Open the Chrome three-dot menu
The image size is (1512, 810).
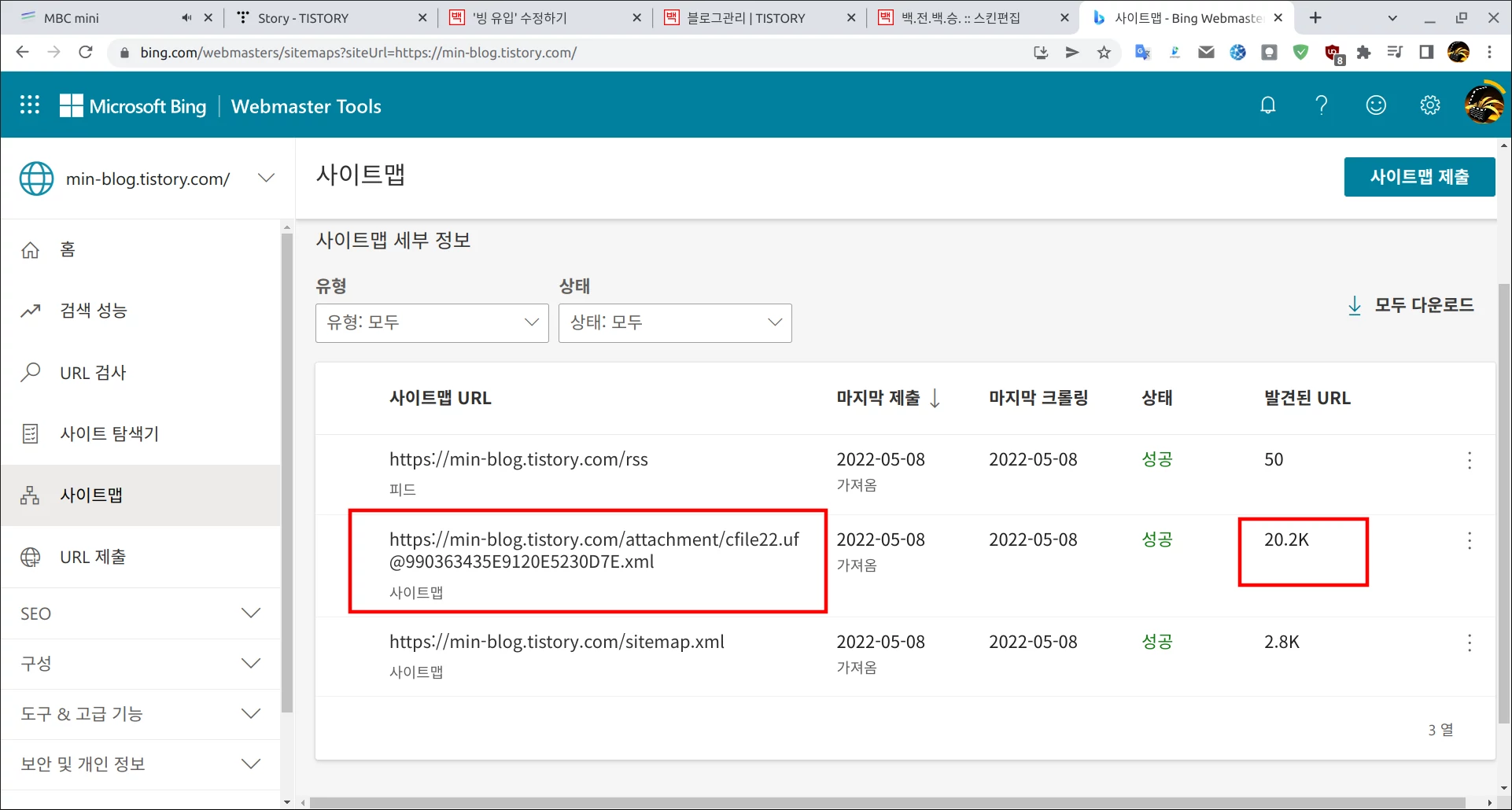coord(1490,52)
